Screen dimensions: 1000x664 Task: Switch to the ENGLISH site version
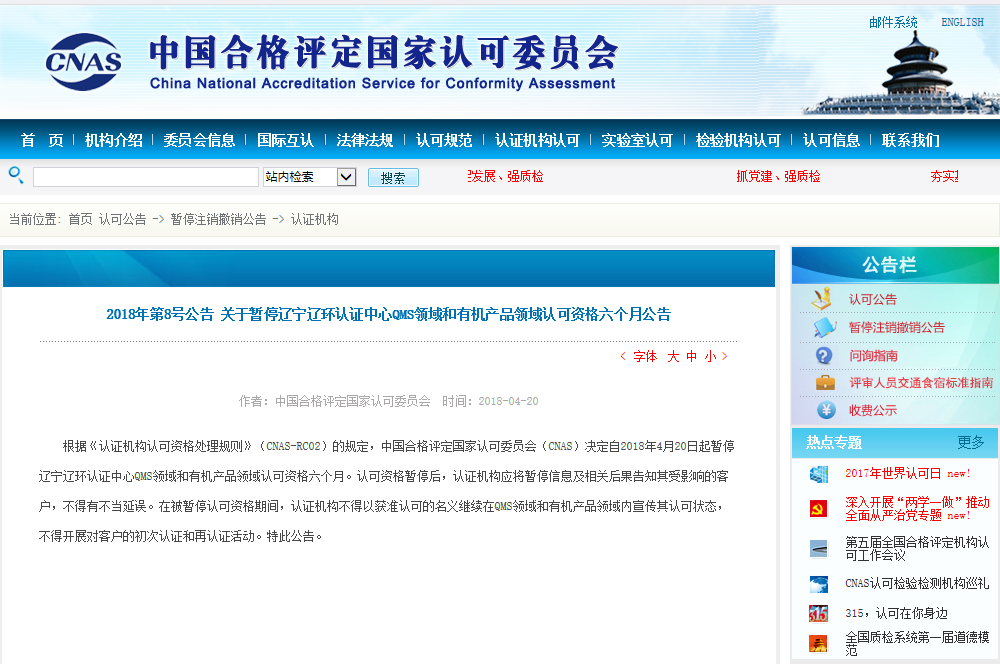pyautogui.click(x=962, y=22)
